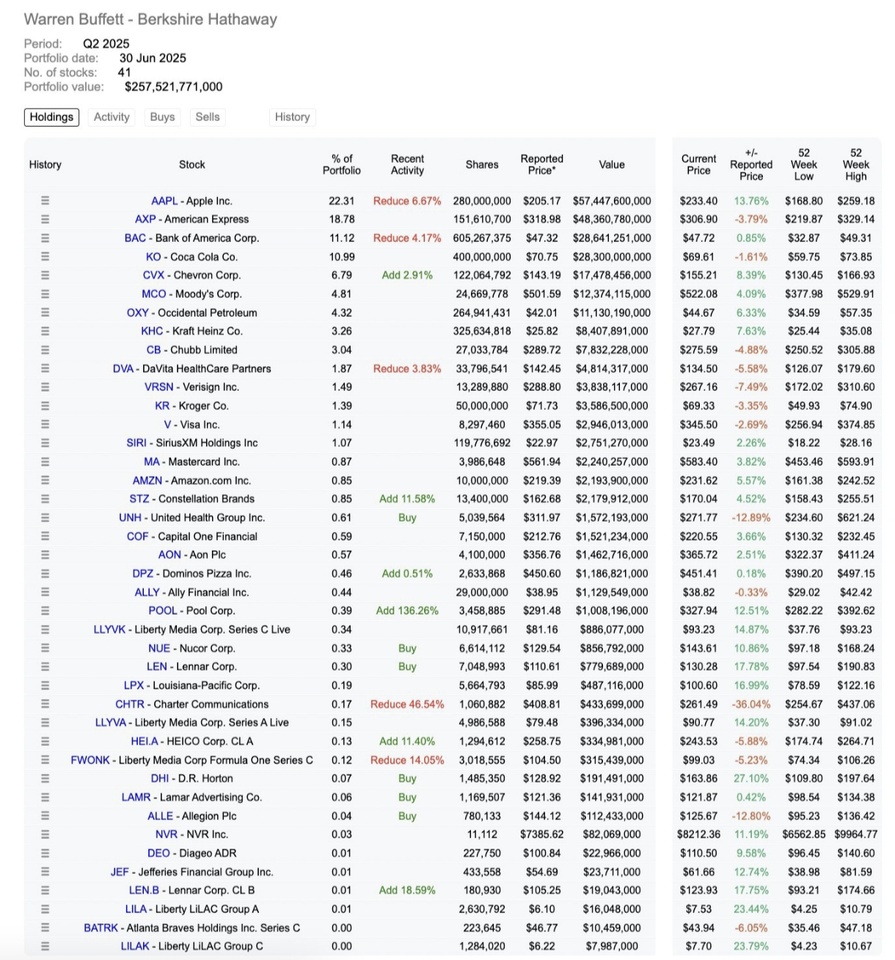
Task: Open history icon for ALLY row
Action: tap(45, 592)
